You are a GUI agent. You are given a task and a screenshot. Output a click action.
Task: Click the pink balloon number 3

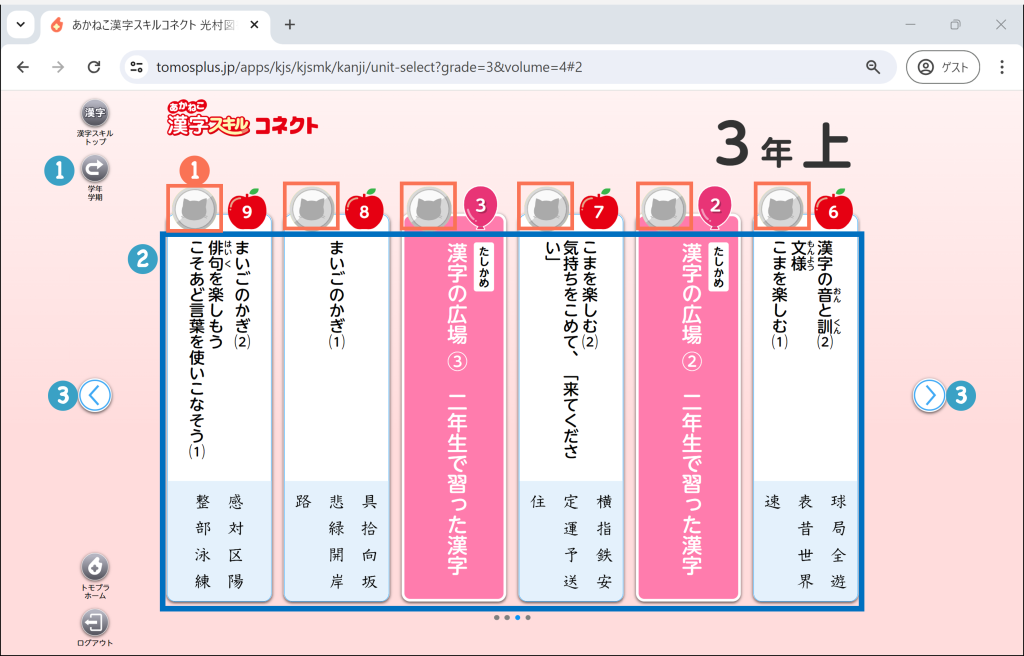(481, 208)
